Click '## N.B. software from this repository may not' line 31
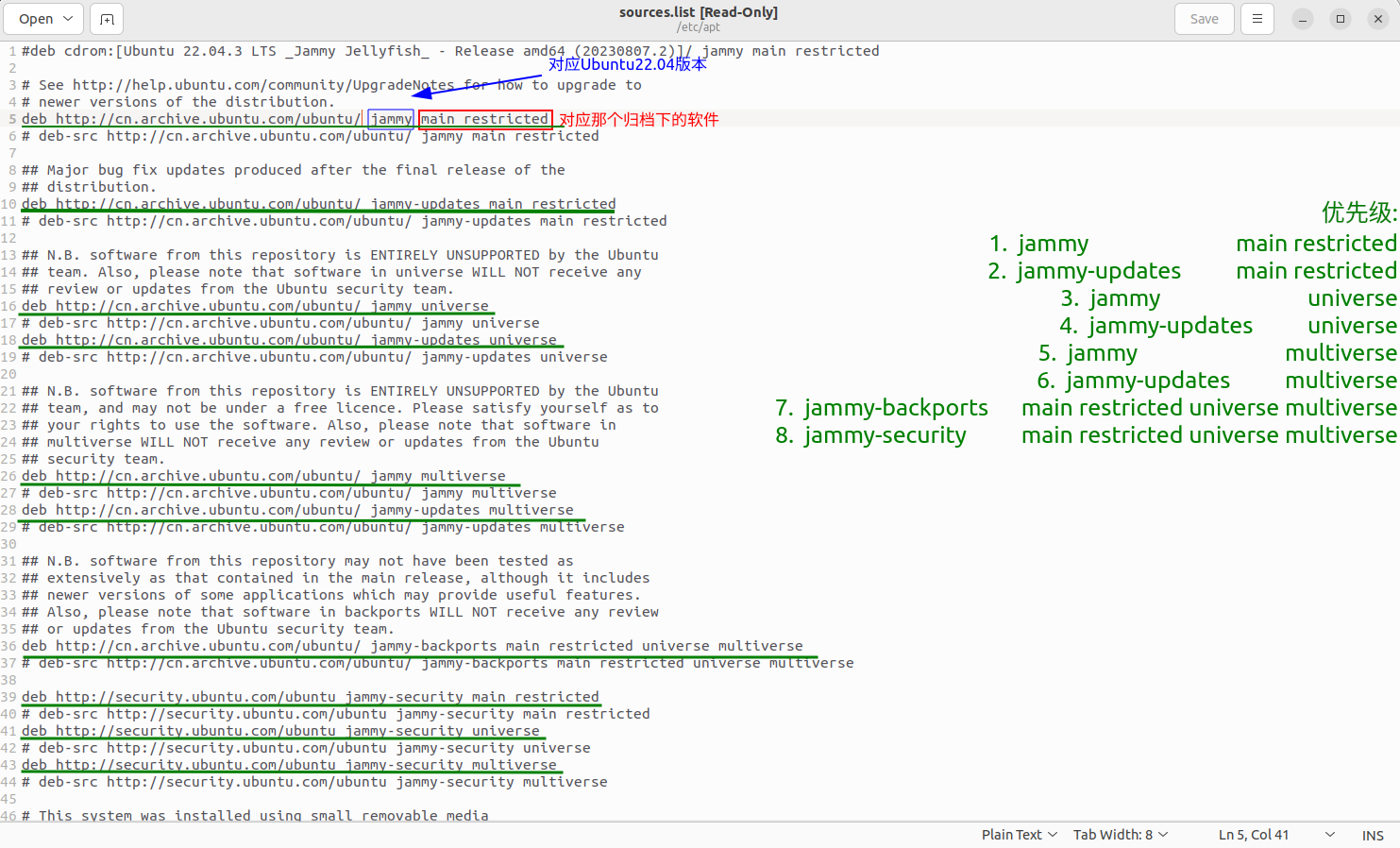 pyautogui.click(x=297, y=561)
